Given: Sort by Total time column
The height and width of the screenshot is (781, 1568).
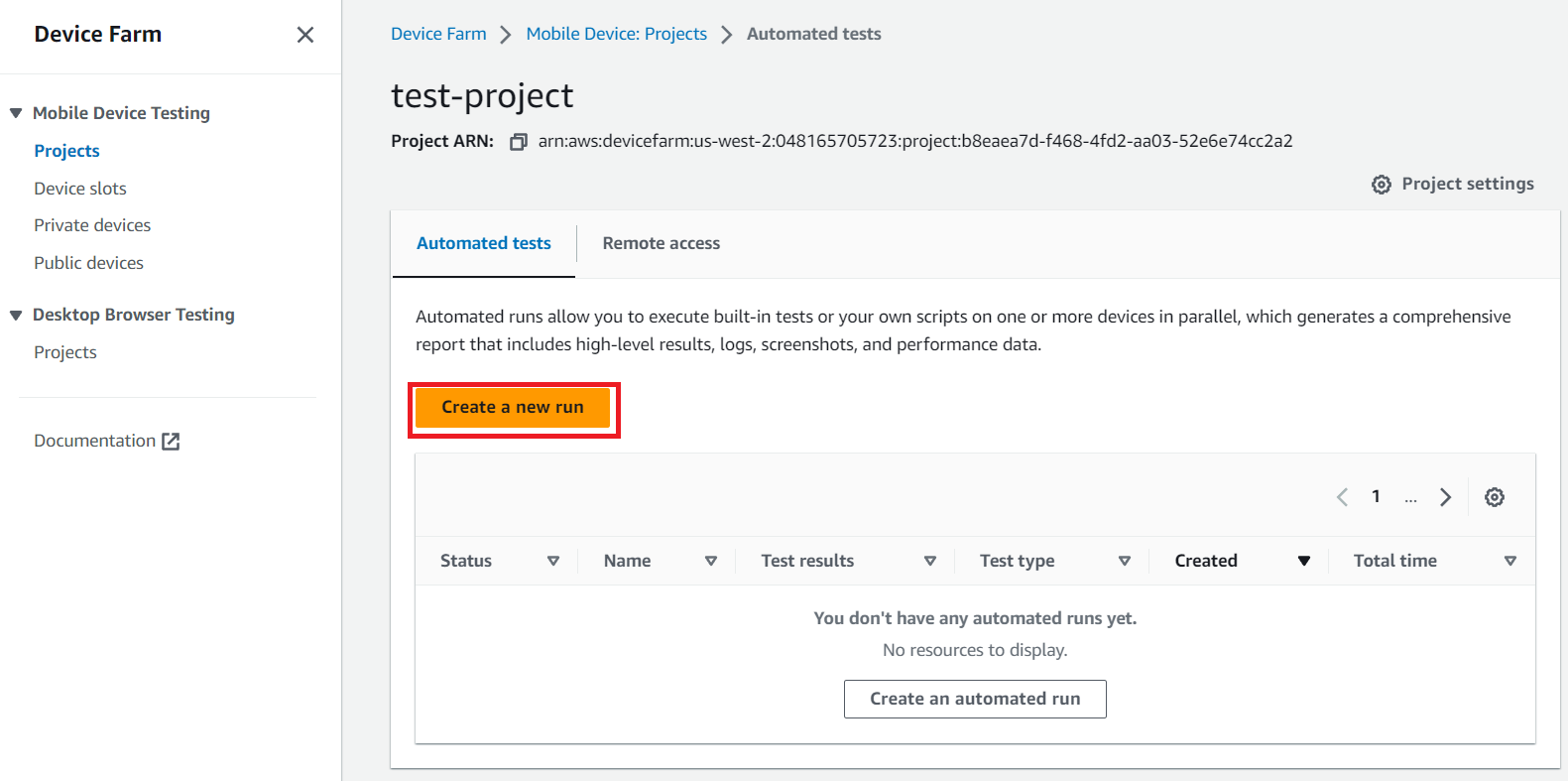Looking at the screenshot, I should coord(1509,561).
